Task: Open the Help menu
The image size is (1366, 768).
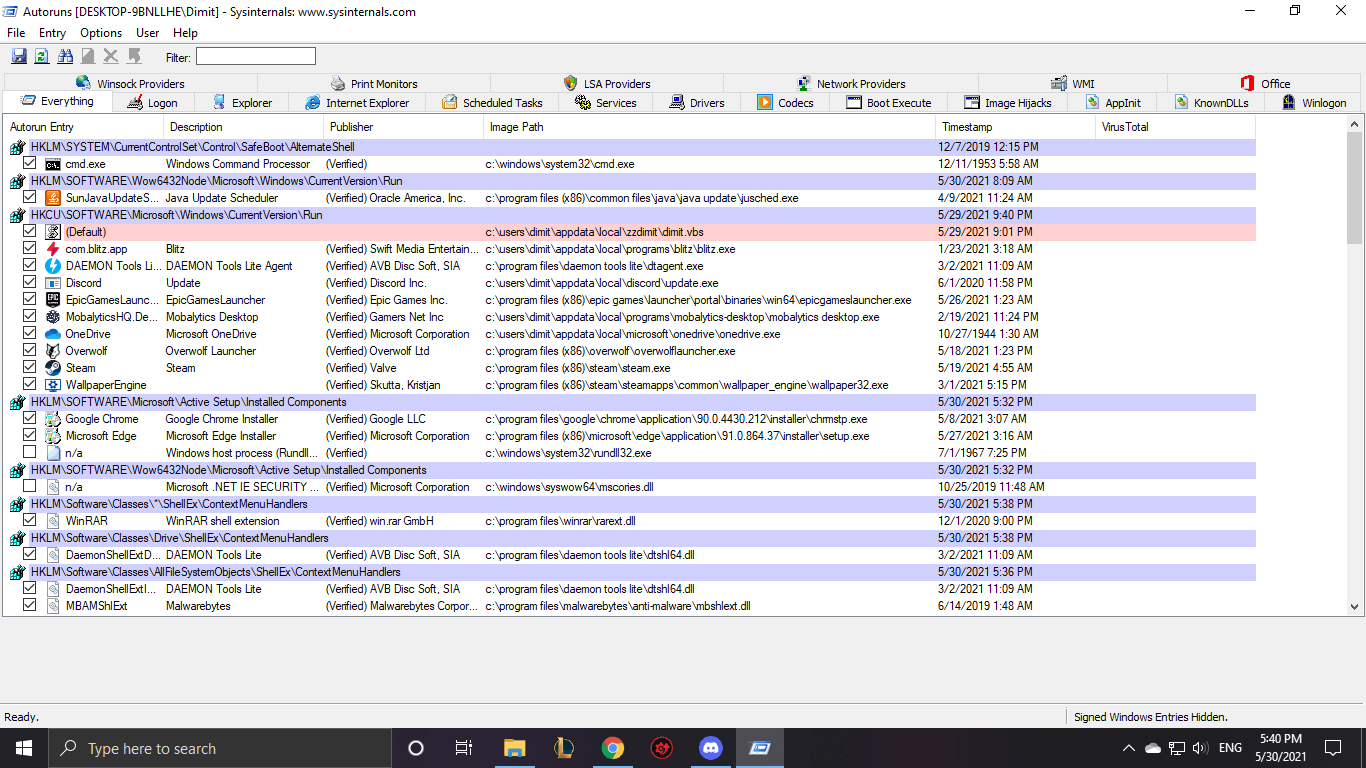Action: [x=185, y=33]
